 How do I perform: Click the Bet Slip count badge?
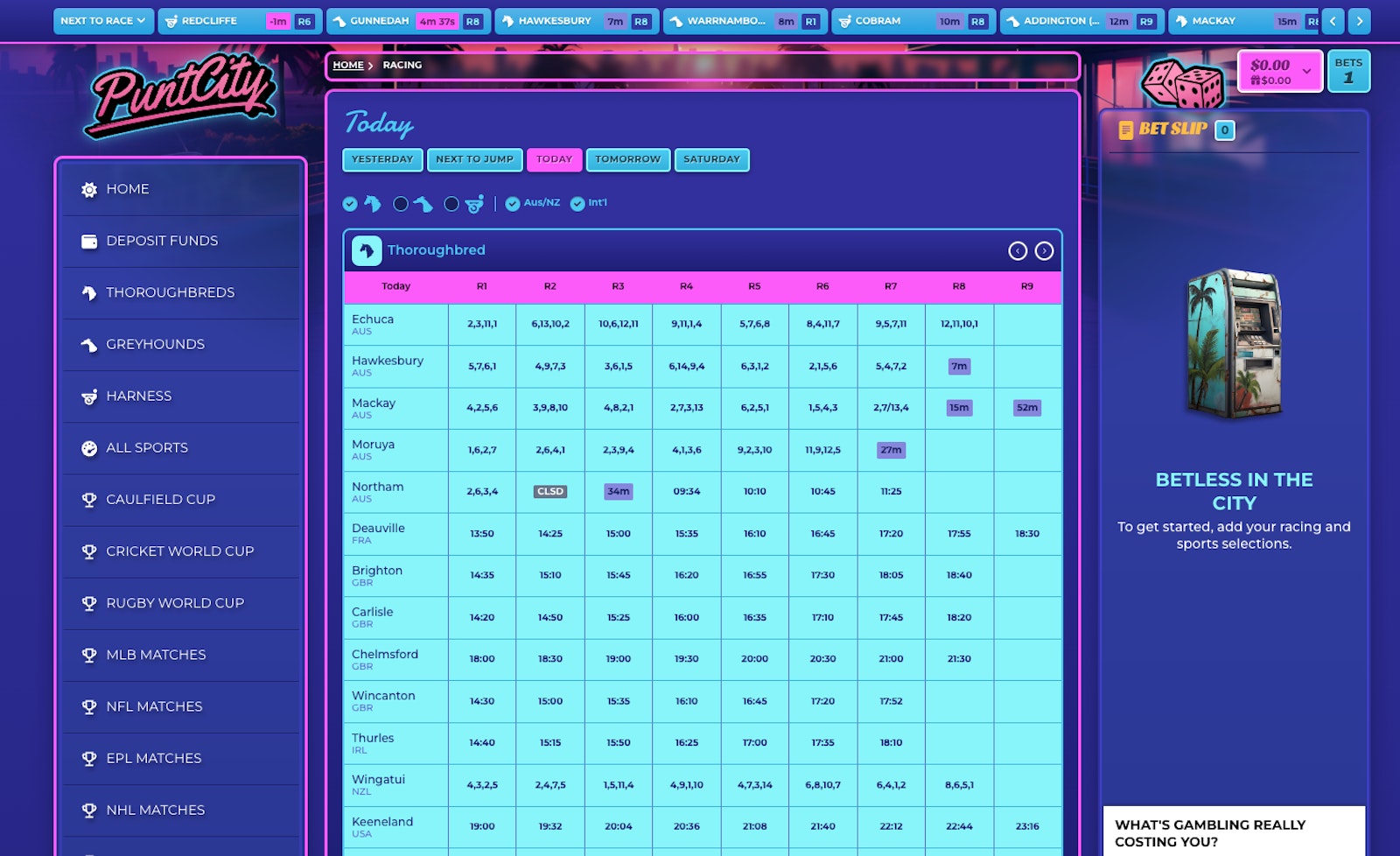(1225, 130)
